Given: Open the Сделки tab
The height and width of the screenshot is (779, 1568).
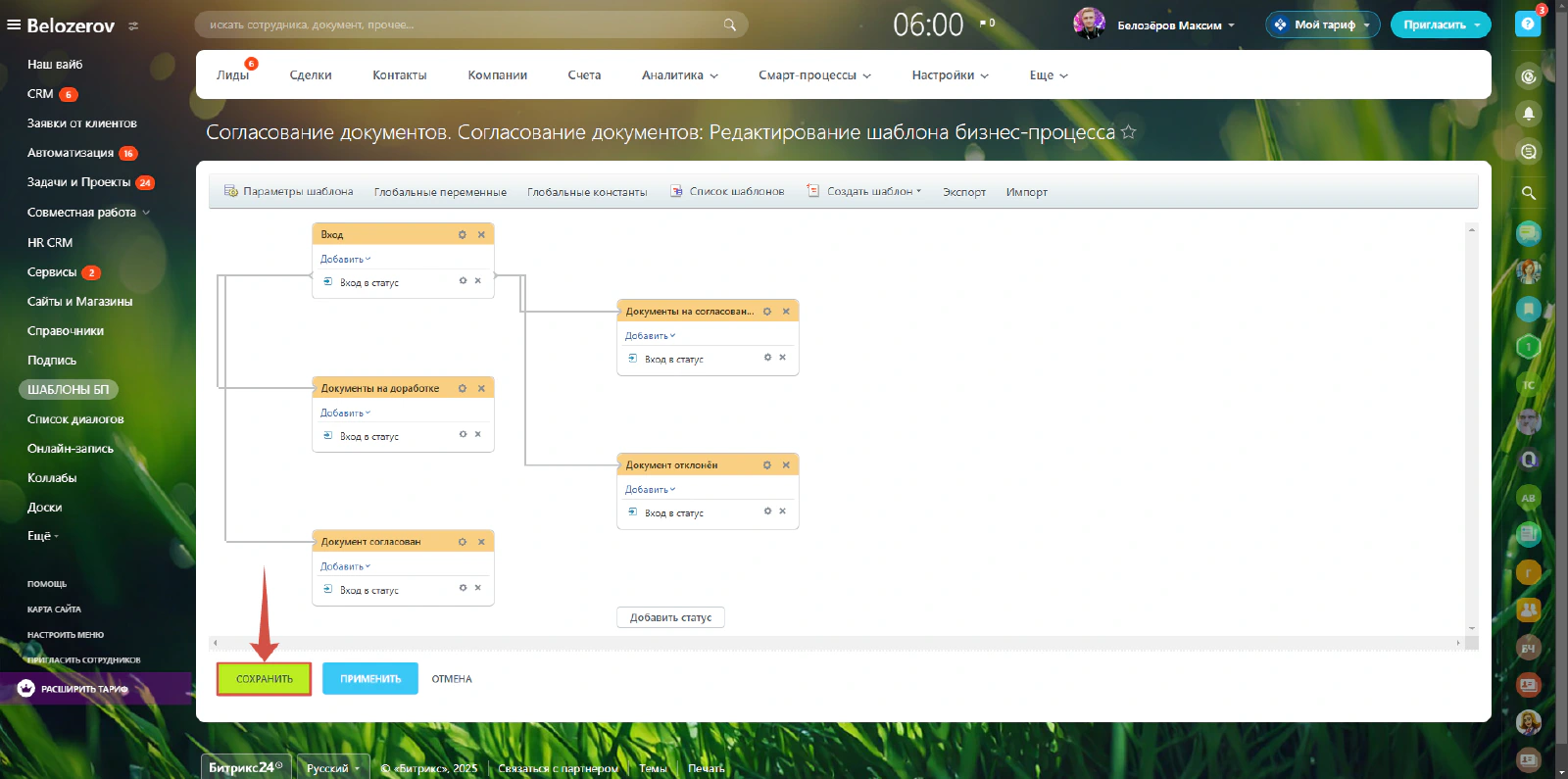Looking at the screenshot, I should pos(311,74).
